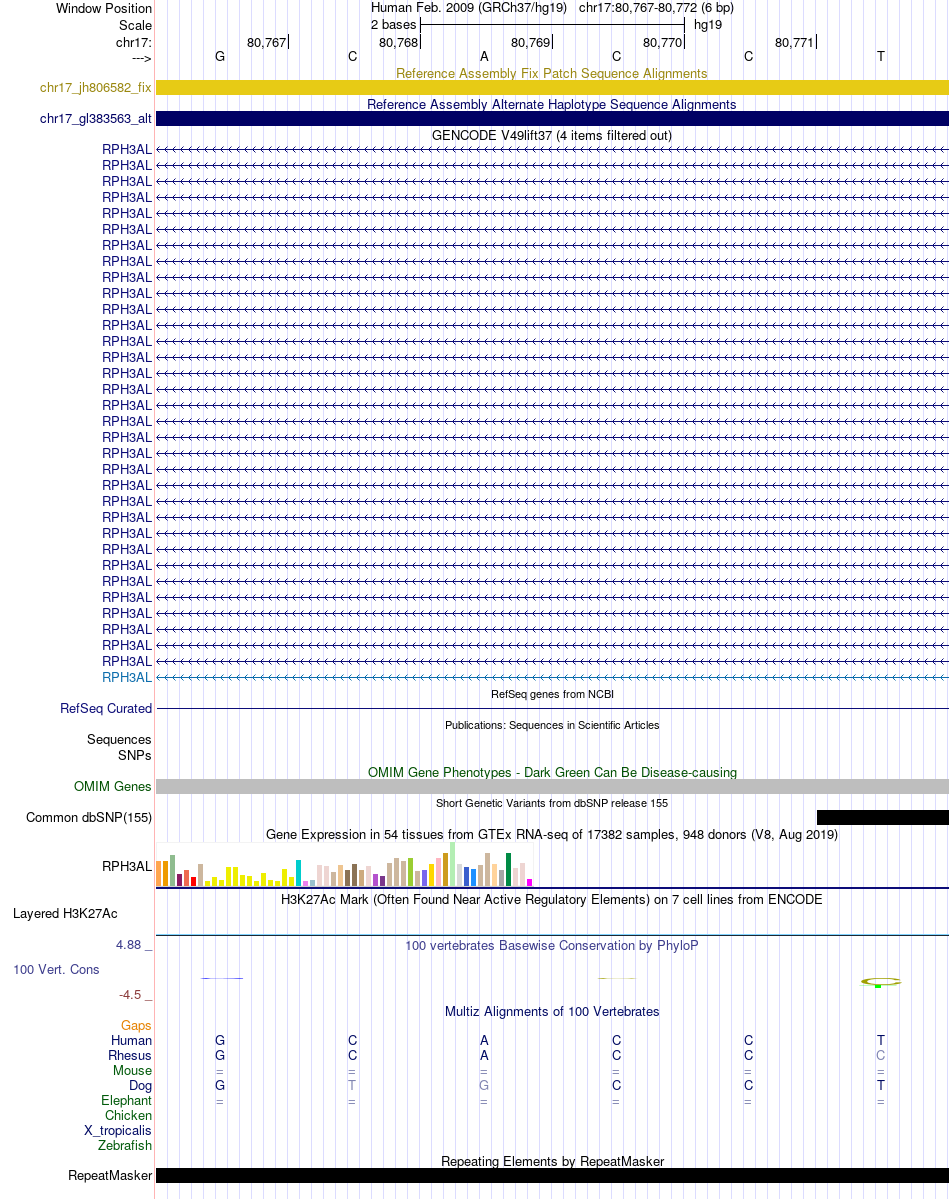Click the SNPs track label
This screenshot has height=1199, width=950.
(x=135, y=755)
